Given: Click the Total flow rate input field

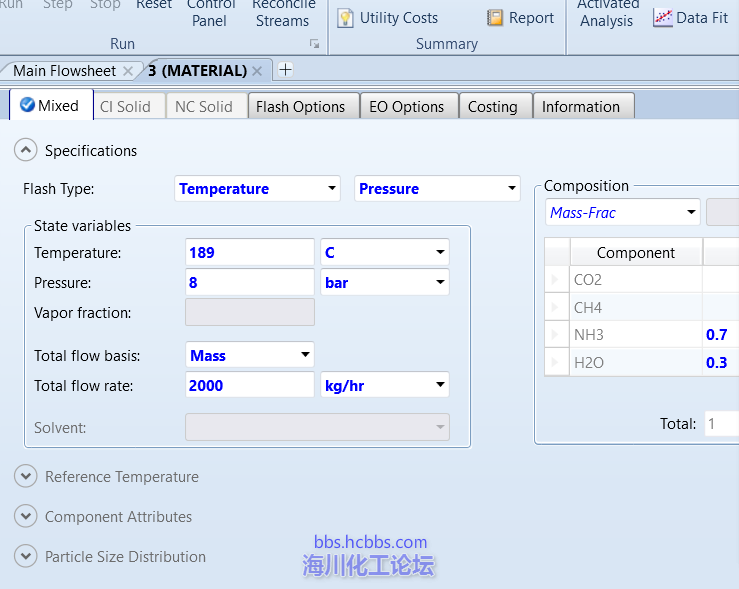Looking at the screenshot, I should point(250,385).
